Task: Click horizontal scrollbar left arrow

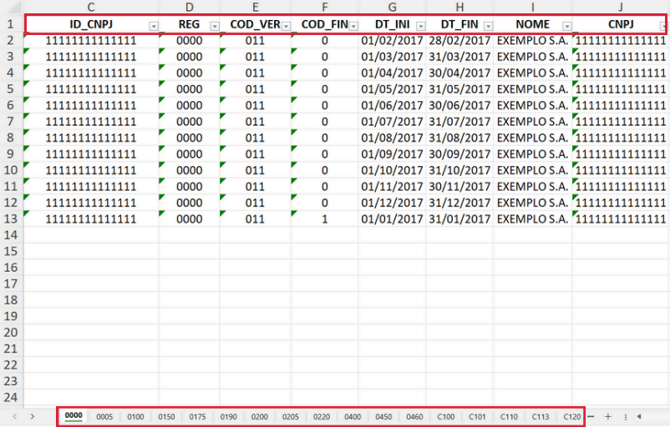Action: point(638,415)
